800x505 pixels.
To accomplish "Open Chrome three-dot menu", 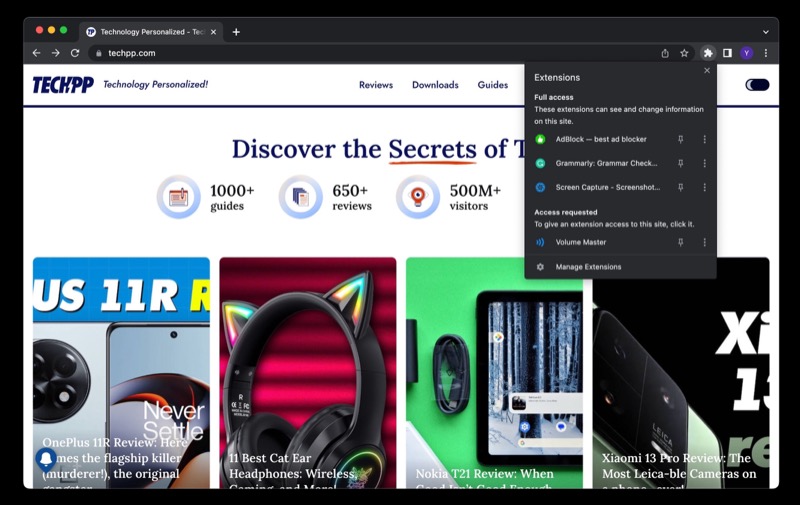I will click(x=766, y=53).
